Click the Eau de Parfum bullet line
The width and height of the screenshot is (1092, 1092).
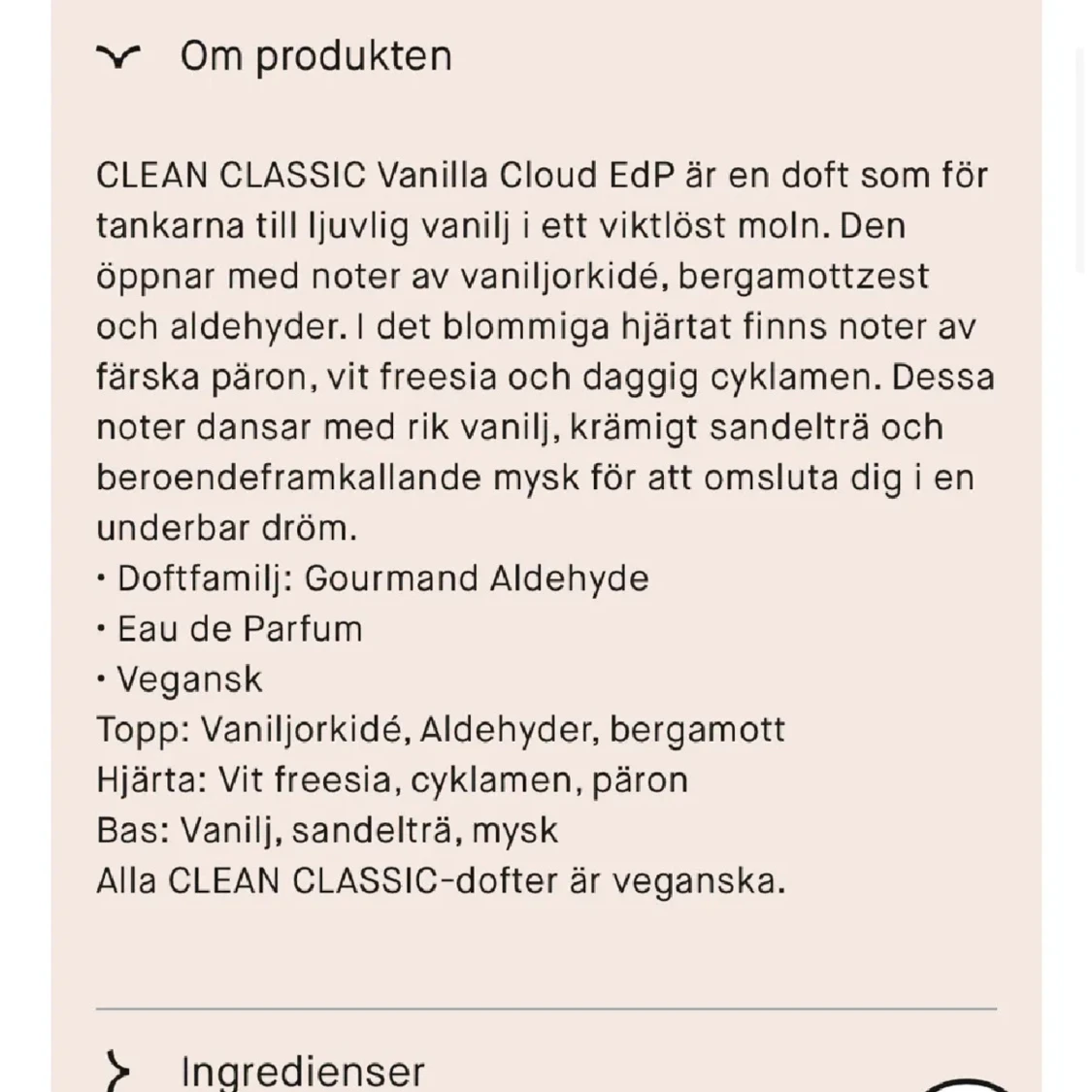pos(229,629)
